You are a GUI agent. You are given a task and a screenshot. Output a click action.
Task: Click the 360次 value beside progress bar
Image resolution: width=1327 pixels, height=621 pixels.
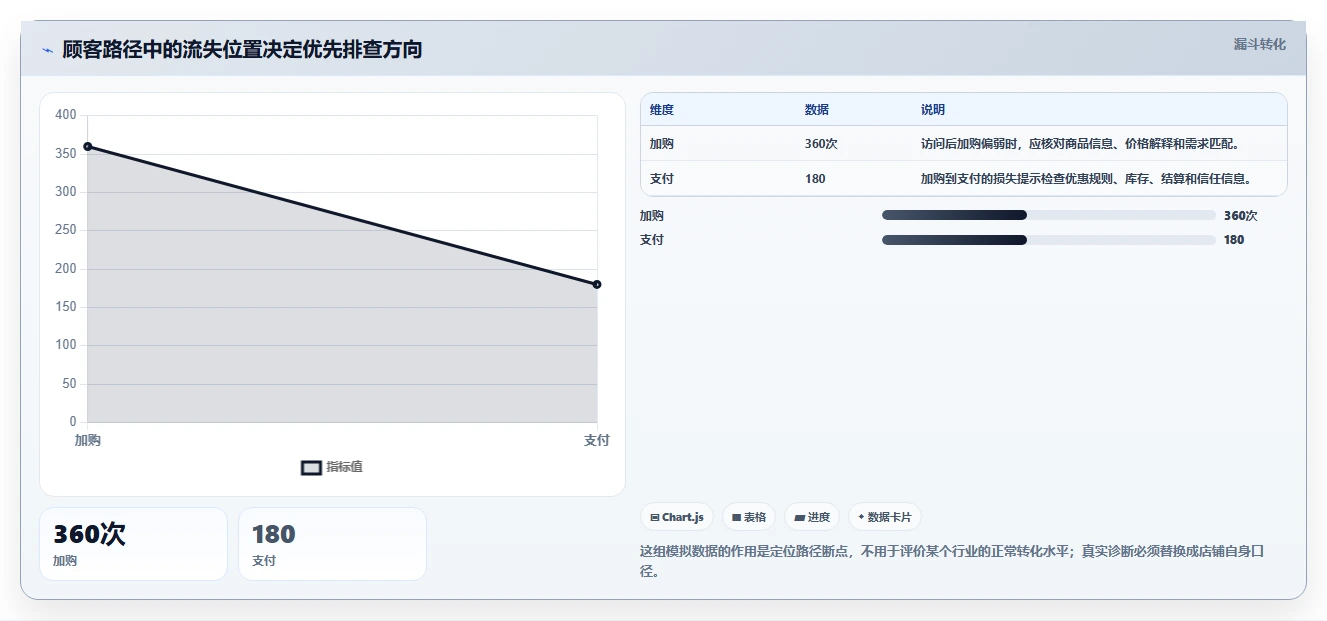(x=1241, y=216)
